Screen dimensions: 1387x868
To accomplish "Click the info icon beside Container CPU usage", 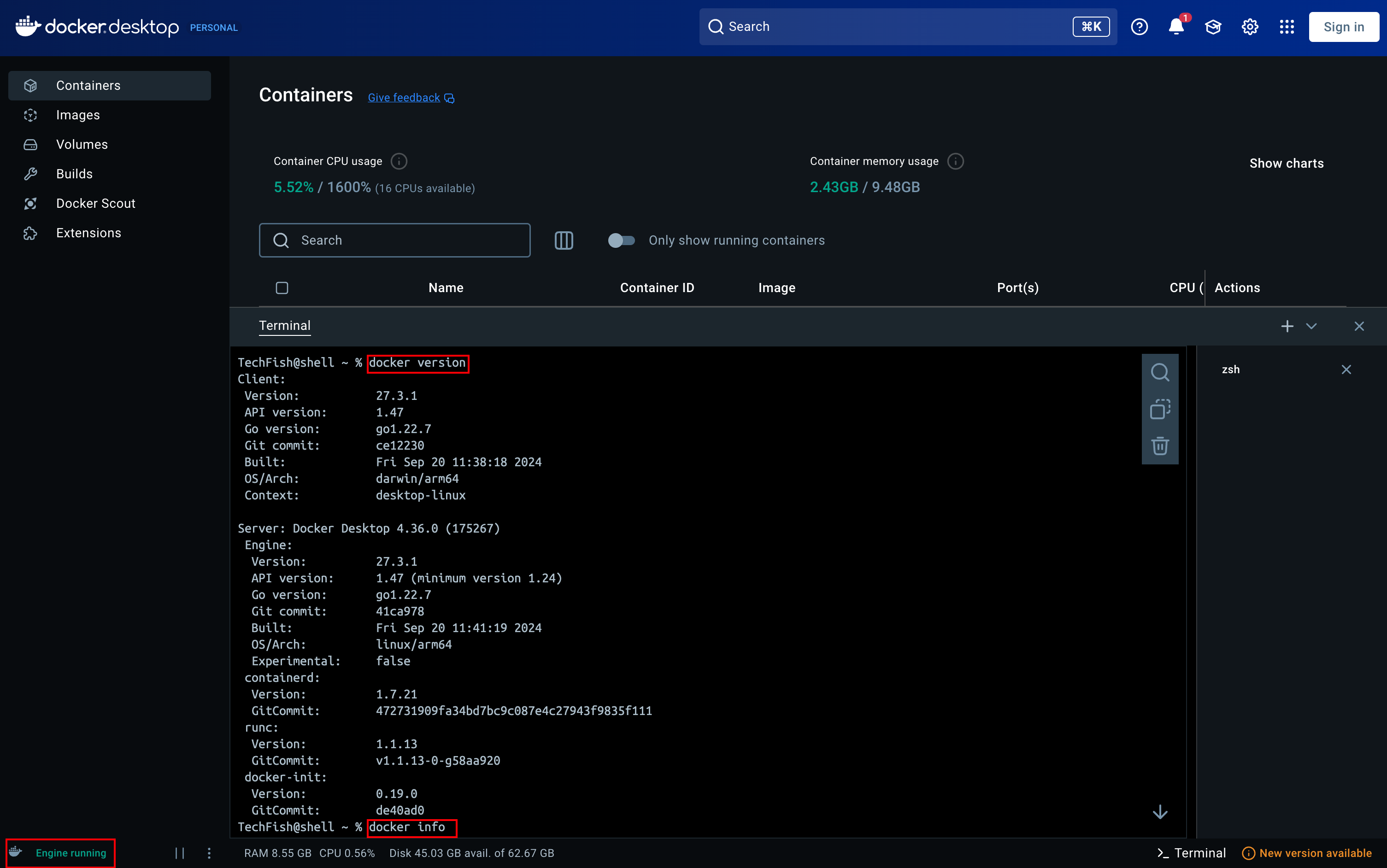I will tap(399, 161).
